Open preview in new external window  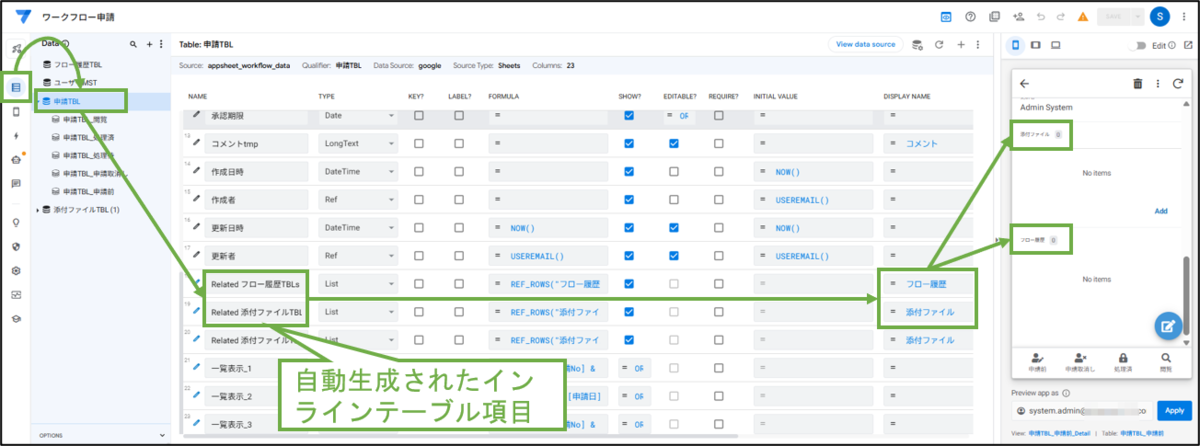1187,45
